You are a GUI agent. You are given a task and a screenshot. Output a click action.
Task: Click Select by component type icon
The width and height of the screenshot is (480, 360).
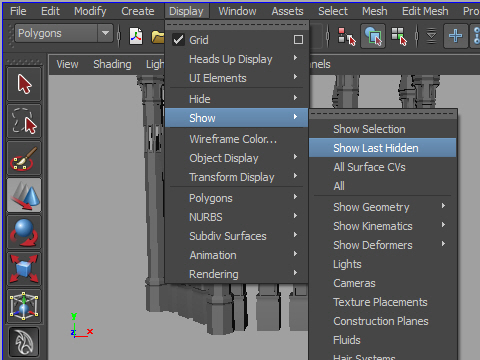399,36
